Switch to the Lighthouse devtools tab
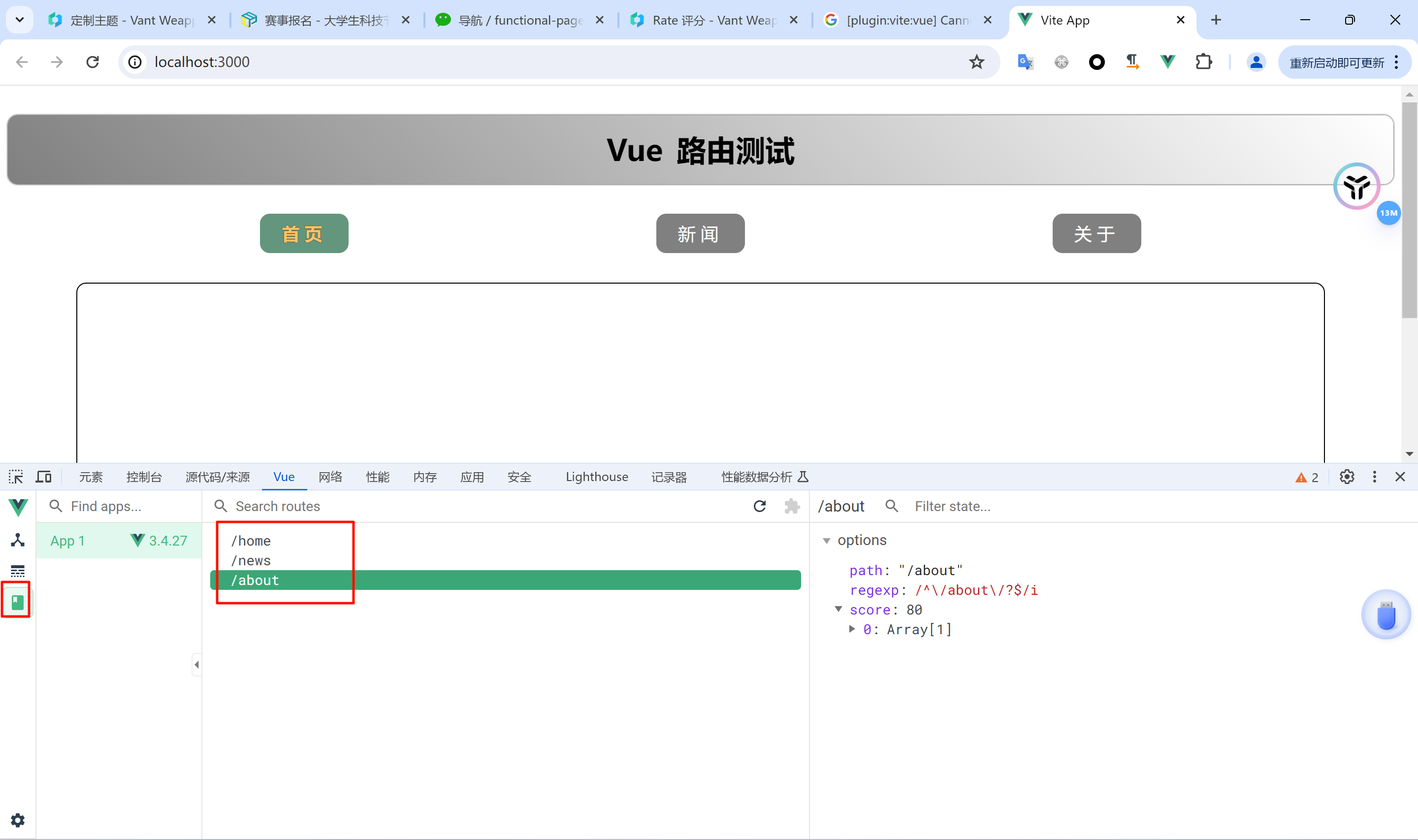This screenshot has height=840, width=1418. [x=596, y=477]
